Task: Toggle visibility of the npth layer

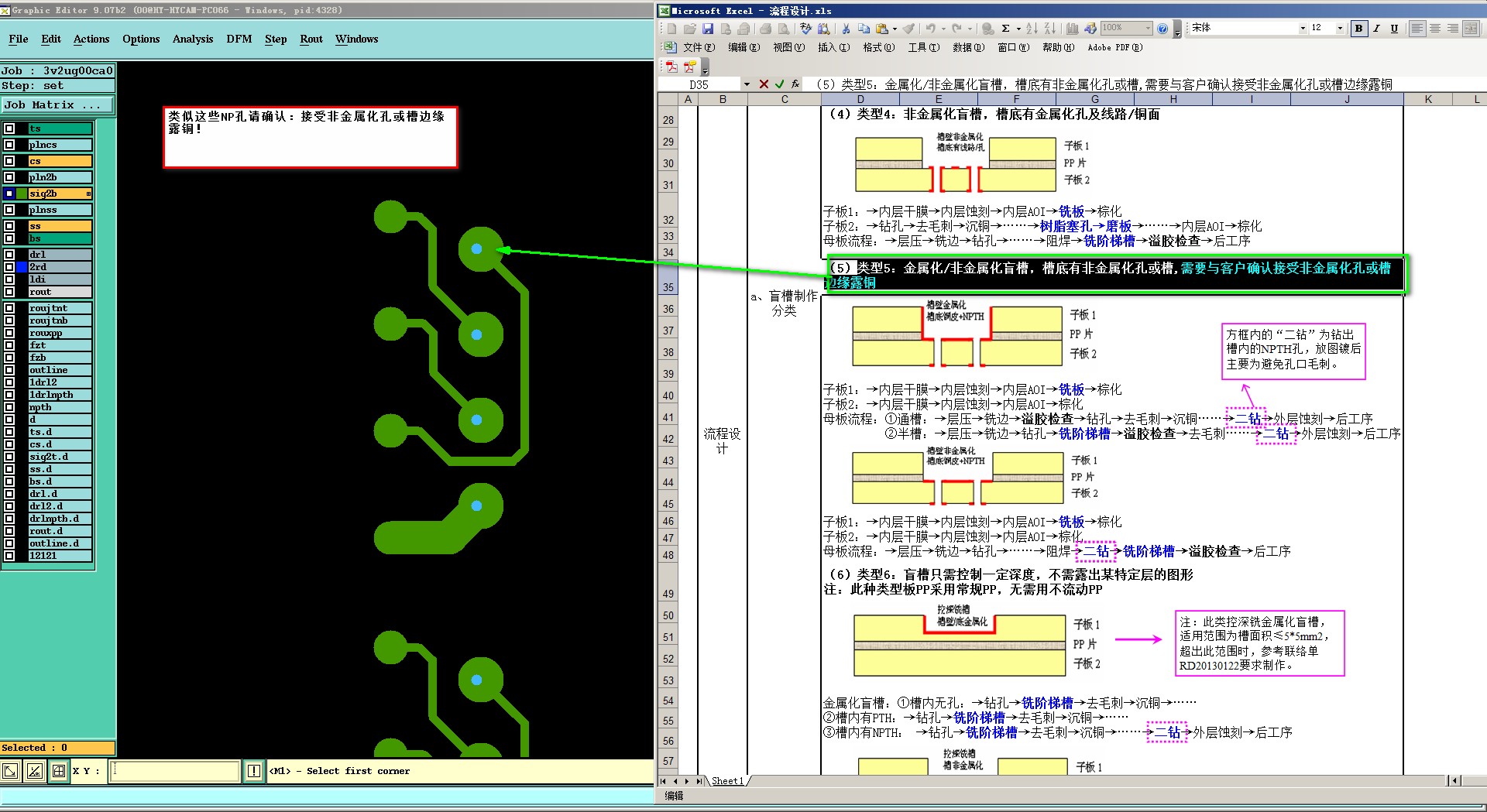Action: click(9, 407)
